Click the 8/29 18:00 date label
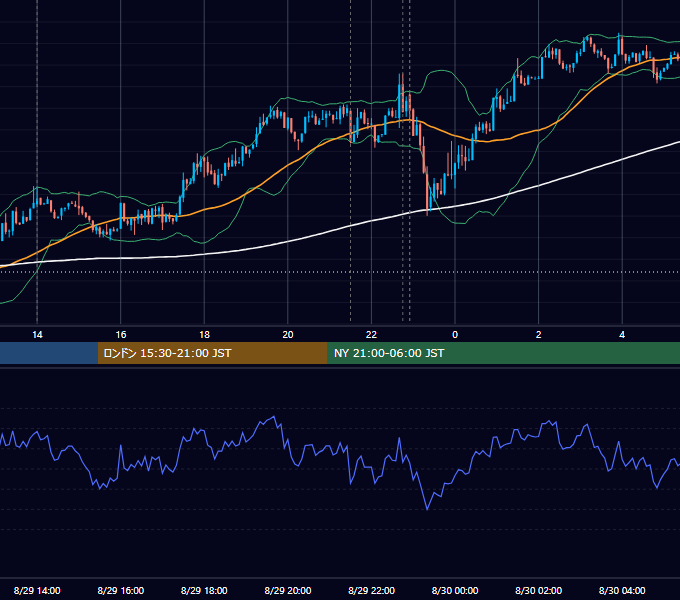This screenshot has width=680, height=600. click(x=204, y=590)
